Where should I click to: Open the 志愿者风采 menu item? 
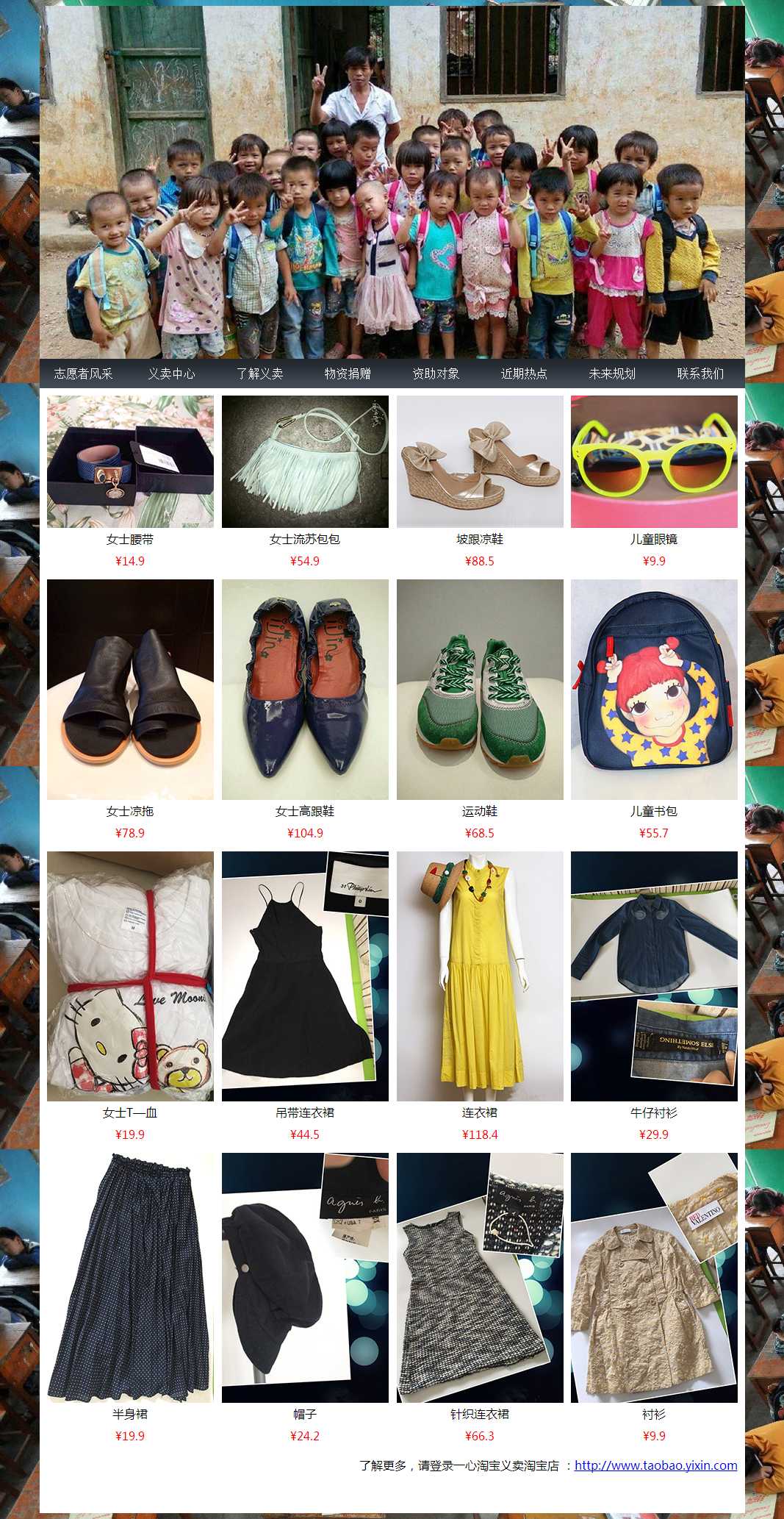(83, 374)
